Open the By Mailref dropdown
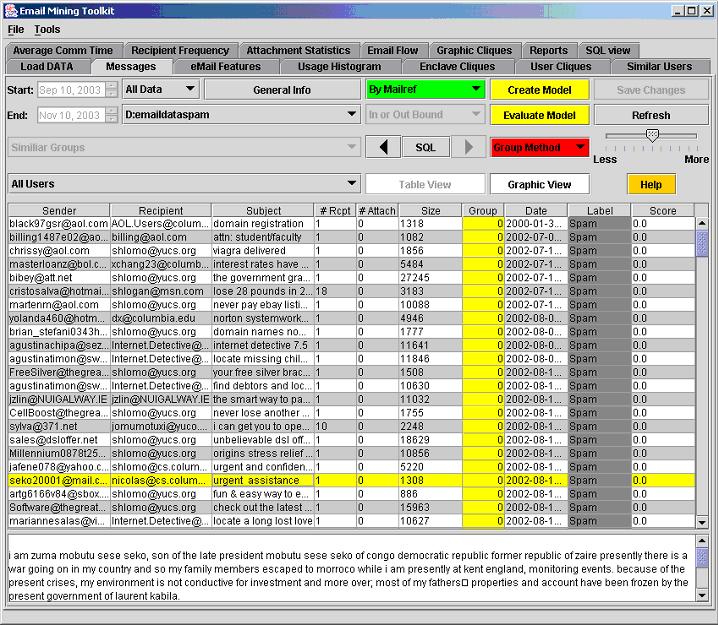 (x=424, y=89)
